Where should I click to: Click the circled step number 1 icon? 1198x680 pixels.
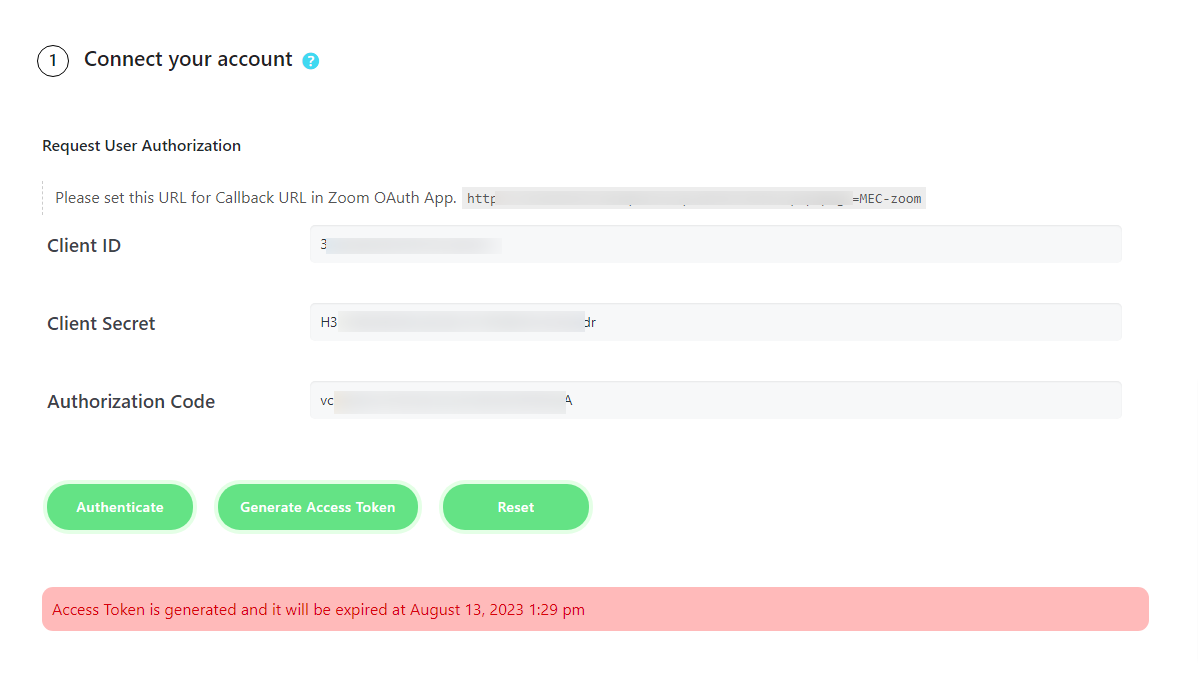[53, 61]
